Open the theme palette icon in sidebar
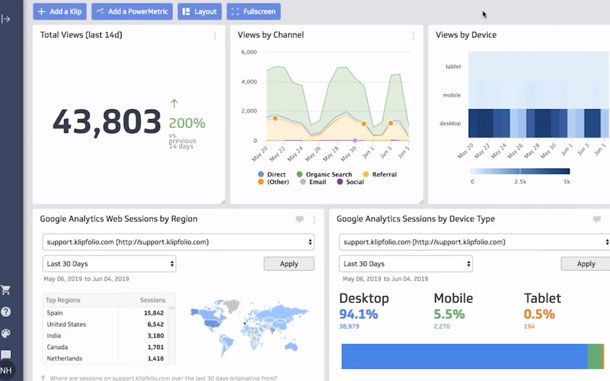The image size is (610, 381). (5, 333)
